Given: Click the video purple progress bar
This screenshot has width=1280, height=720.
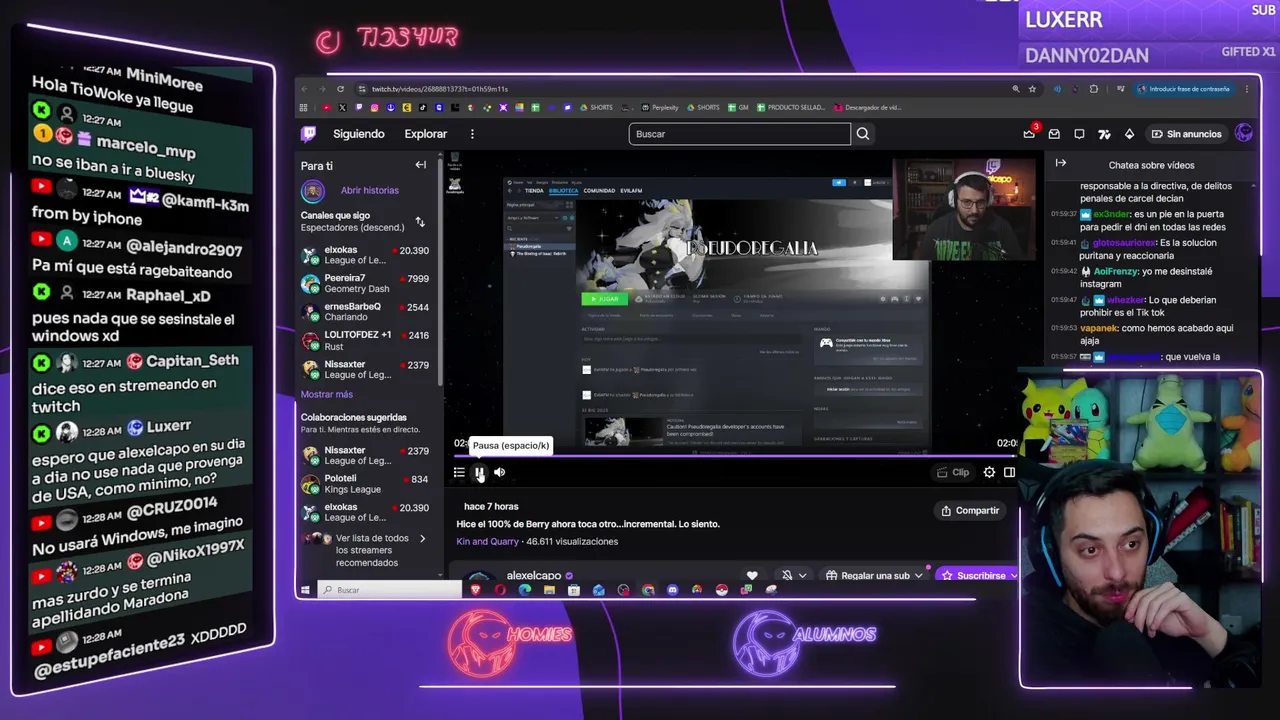Looking at the screenshot, I should (x=735, y=456).
